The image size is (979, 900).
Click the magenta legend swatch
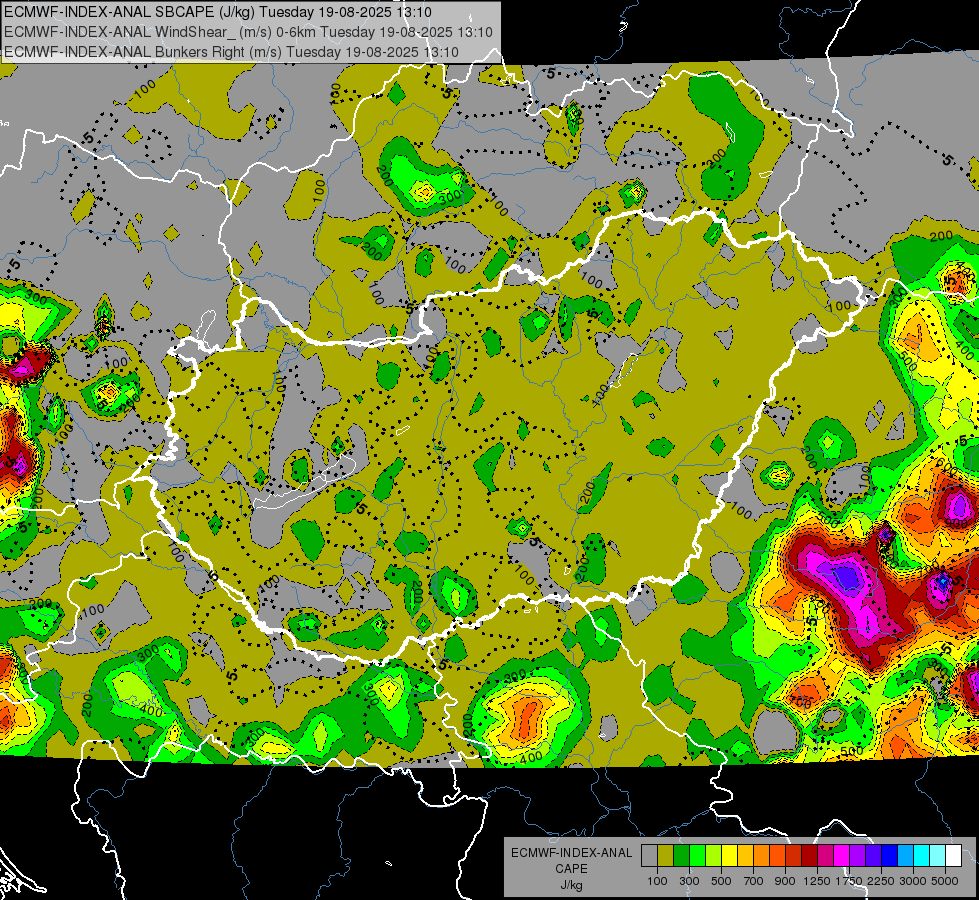(842, 856)
